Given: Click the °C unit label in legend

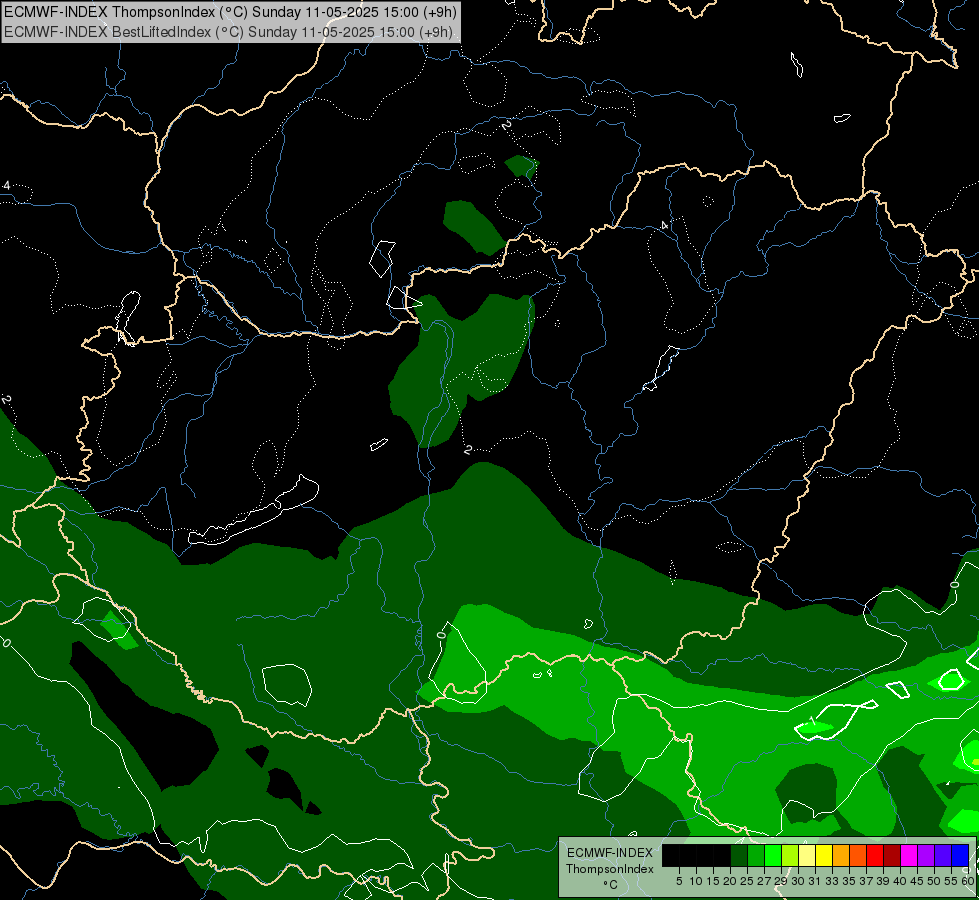Looking at the screenshot, I should 611,885.
